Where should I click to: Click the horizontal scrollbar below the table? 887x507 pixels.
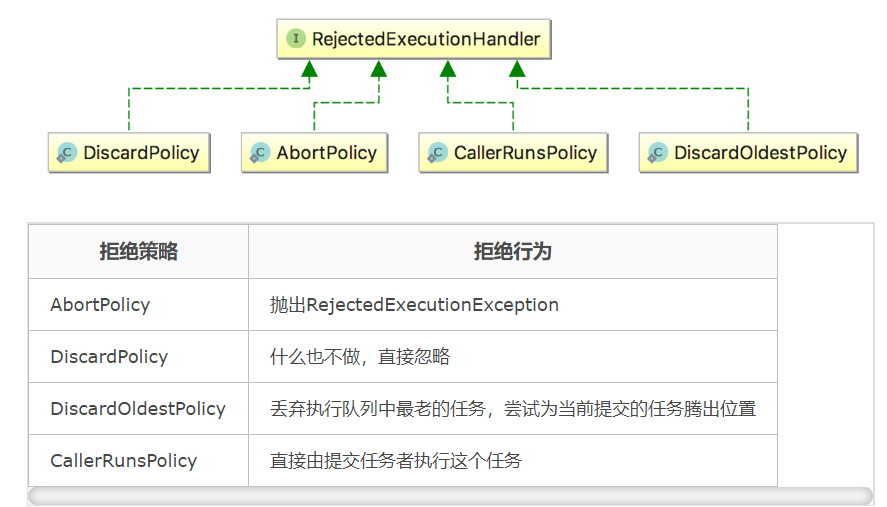click(450, 496)
